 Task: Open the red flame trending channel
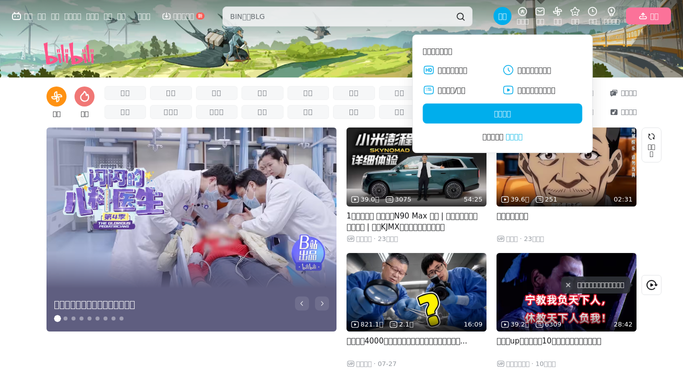click(85, 97)
